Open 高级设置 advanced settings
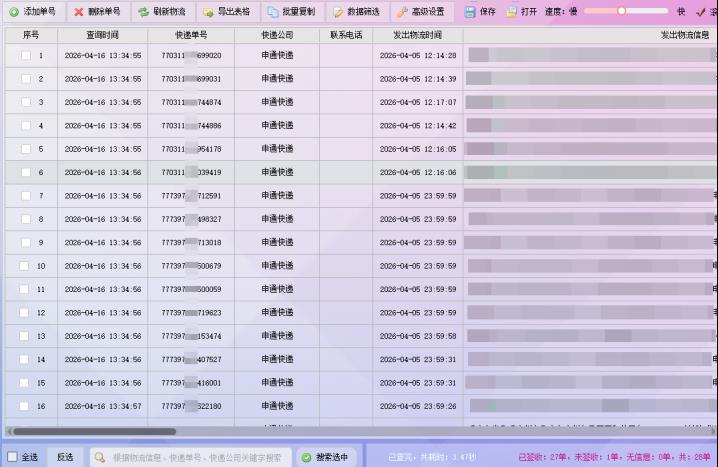The height and width of the screenshot is (467, 718). pos(402,12)
